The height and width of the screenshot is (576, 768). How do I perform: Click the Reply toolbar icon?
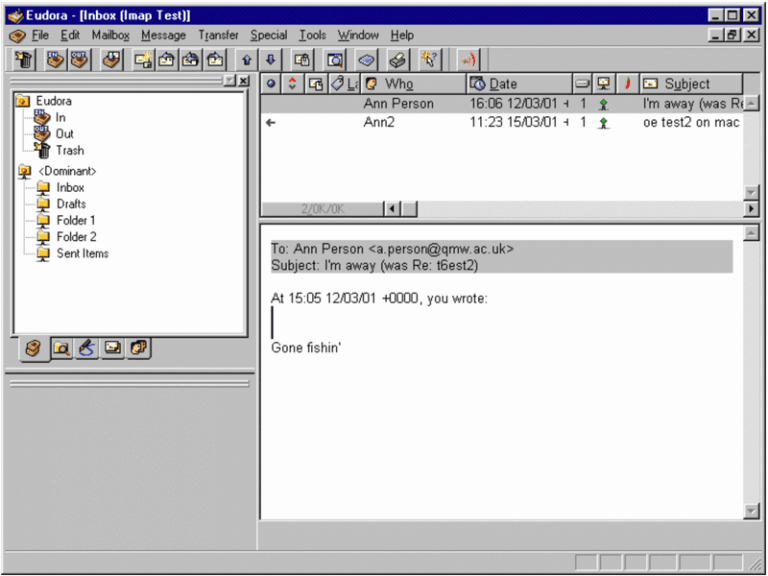[167, 60]
